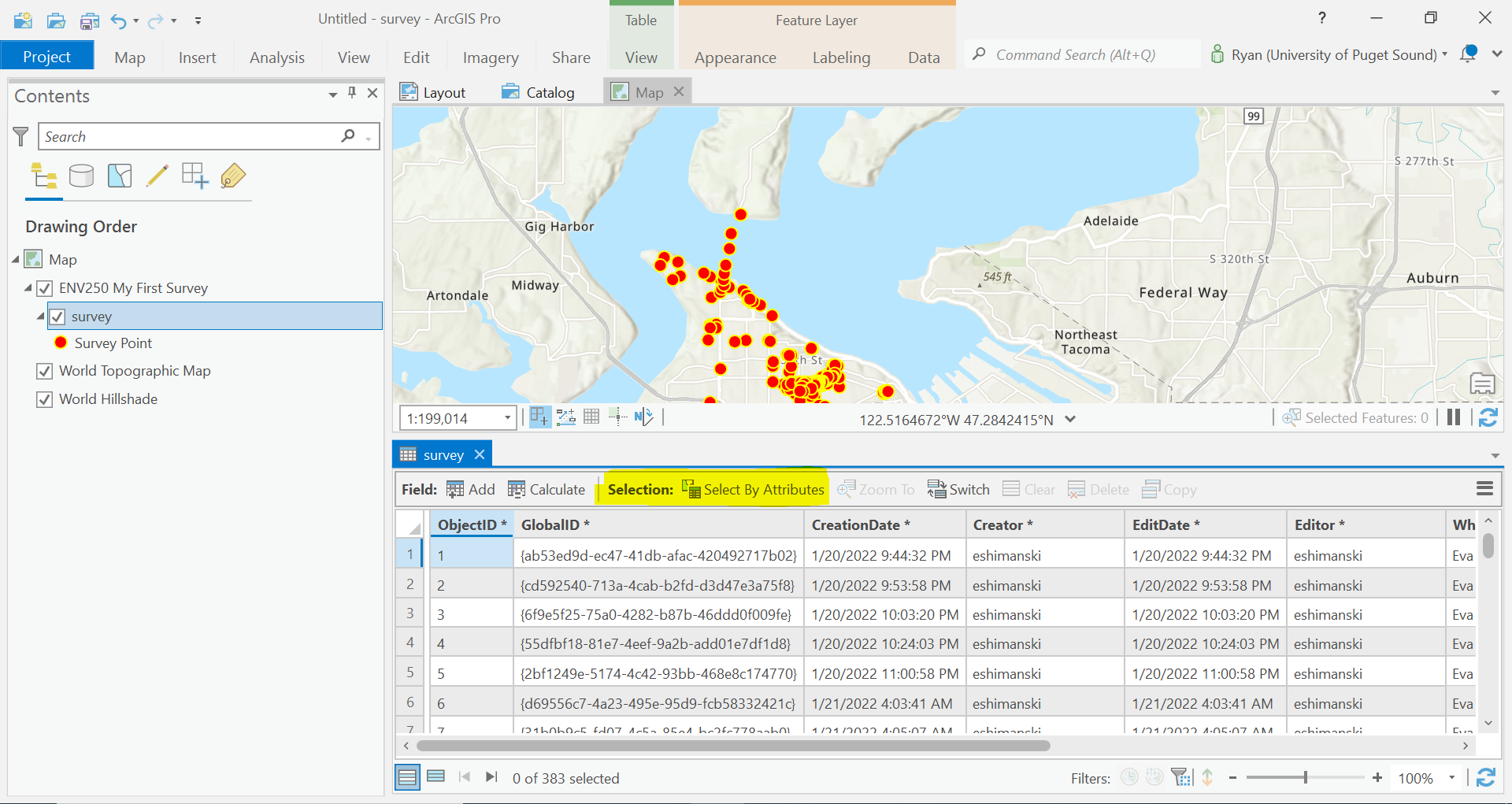Pause map drawing with pause button
The height and width of the screenshot is (804, 1512).
(x=1454, y=418)
